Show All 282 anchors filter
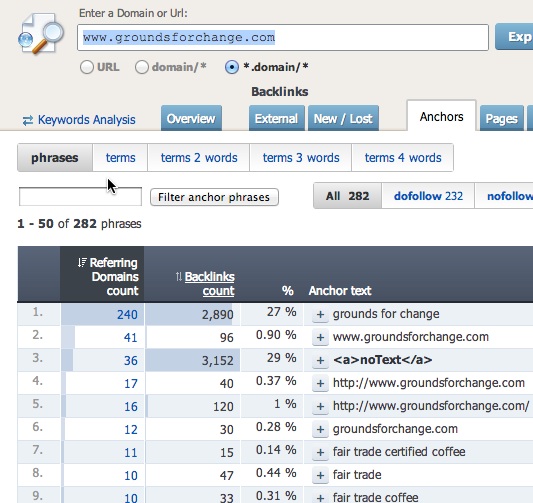Viewport: 533px width, 503px height. pyautogui.click(x=347, y=196)
